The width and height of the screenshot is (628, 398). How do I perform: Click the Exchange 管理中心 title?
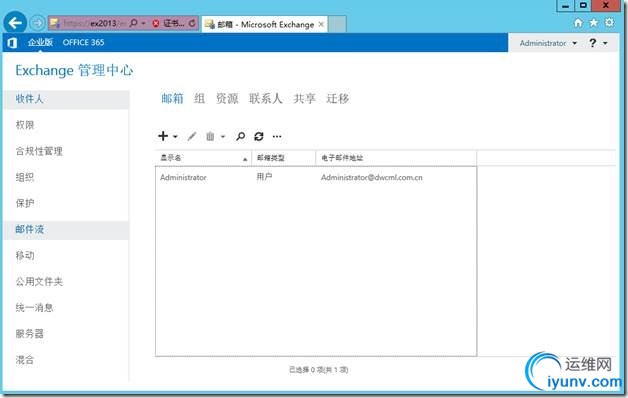click(74, 70)
